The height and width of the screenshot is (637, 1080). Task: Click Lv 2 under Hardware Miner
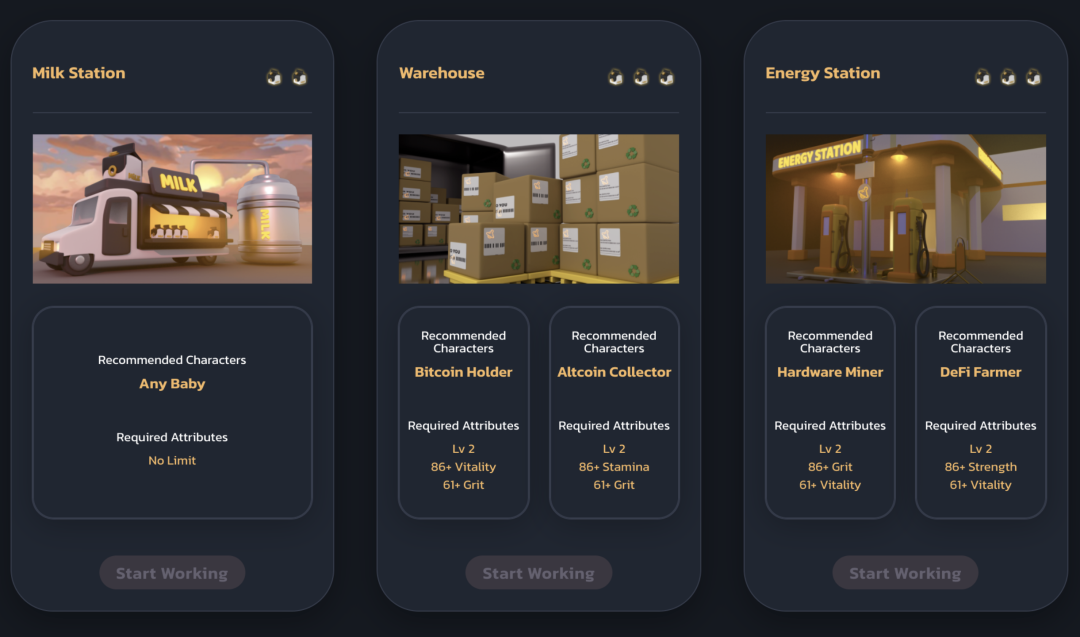[830, 449]
